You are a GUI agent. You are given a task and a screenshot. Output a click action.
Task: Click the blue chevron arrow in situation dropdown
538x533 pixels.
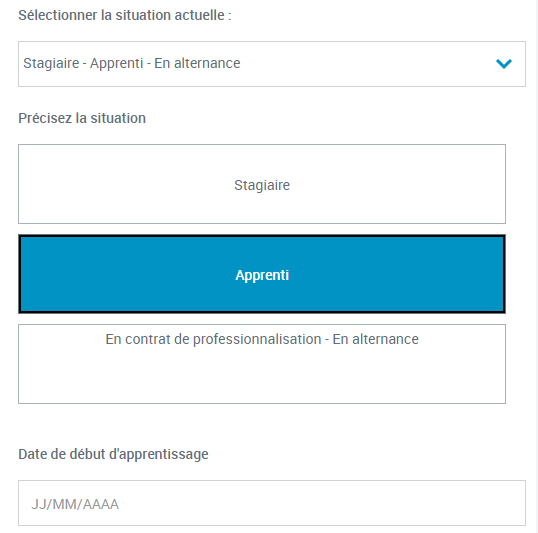tap(504, 63)
